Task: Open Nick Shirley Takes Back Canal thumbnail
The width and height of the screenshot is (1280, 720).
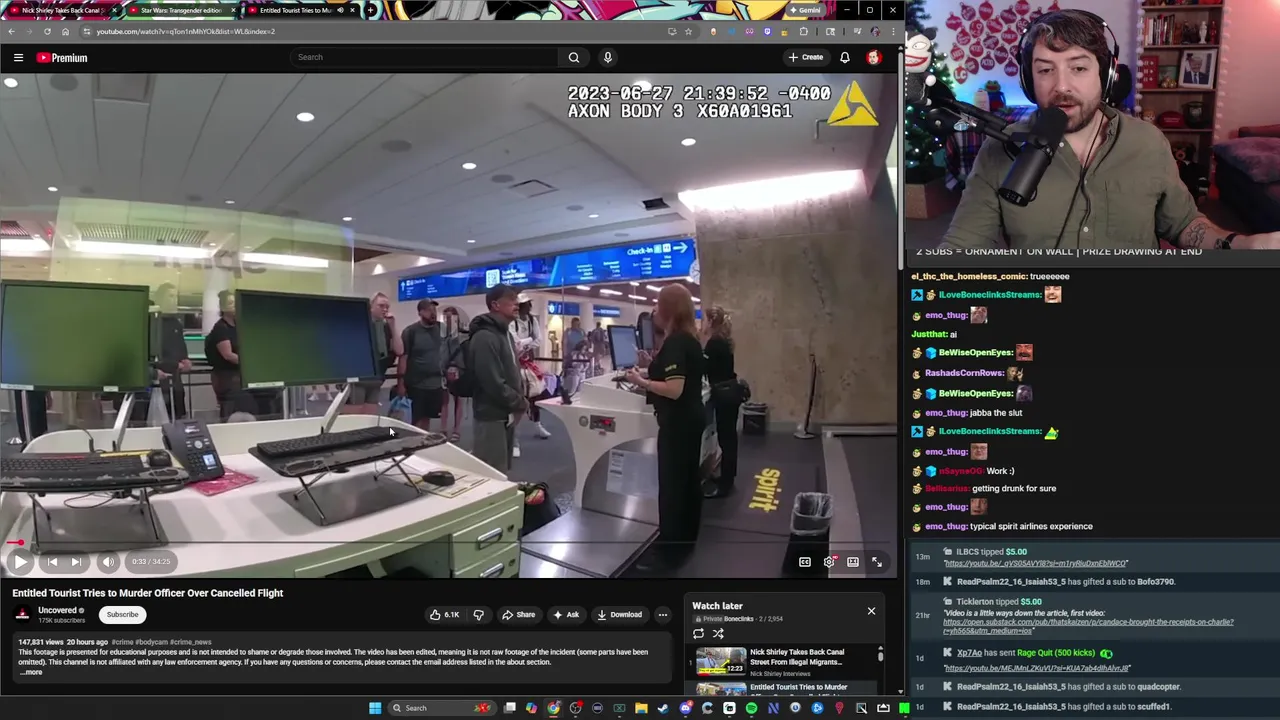Action: coord(721,662)
